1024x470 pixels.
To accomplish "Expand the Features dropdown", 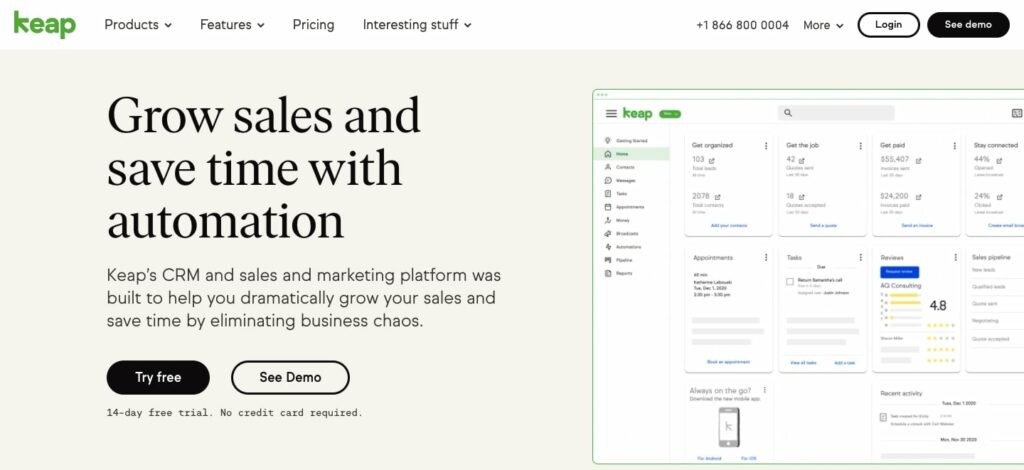I will [232, 25].
